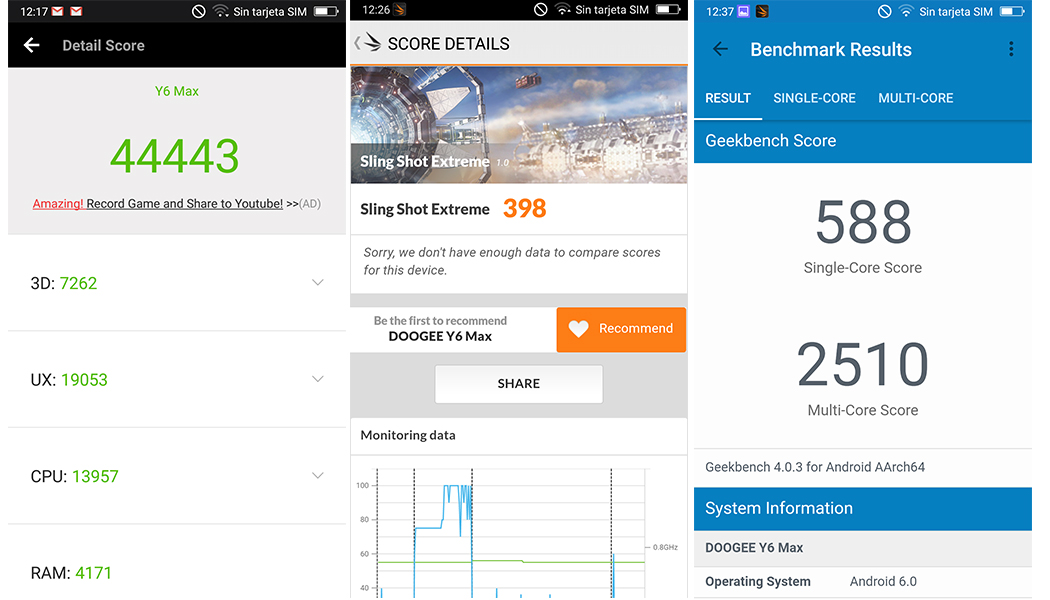Tap battery icon in AnTuTu screen status bar
Viewport: 1050px width, 600px height.
pos(326,11)
